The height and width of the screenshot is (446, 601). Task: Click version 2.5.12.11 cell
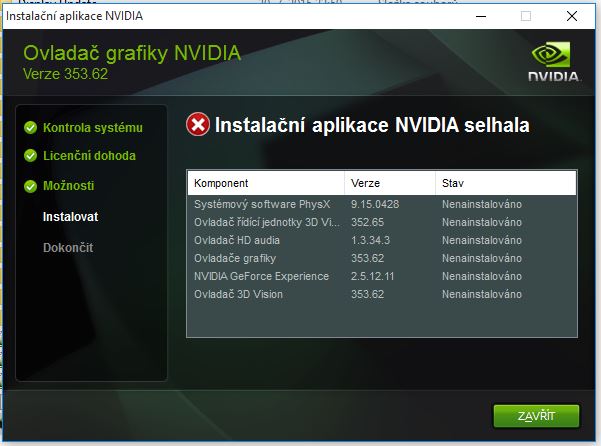tap(372, 276)
